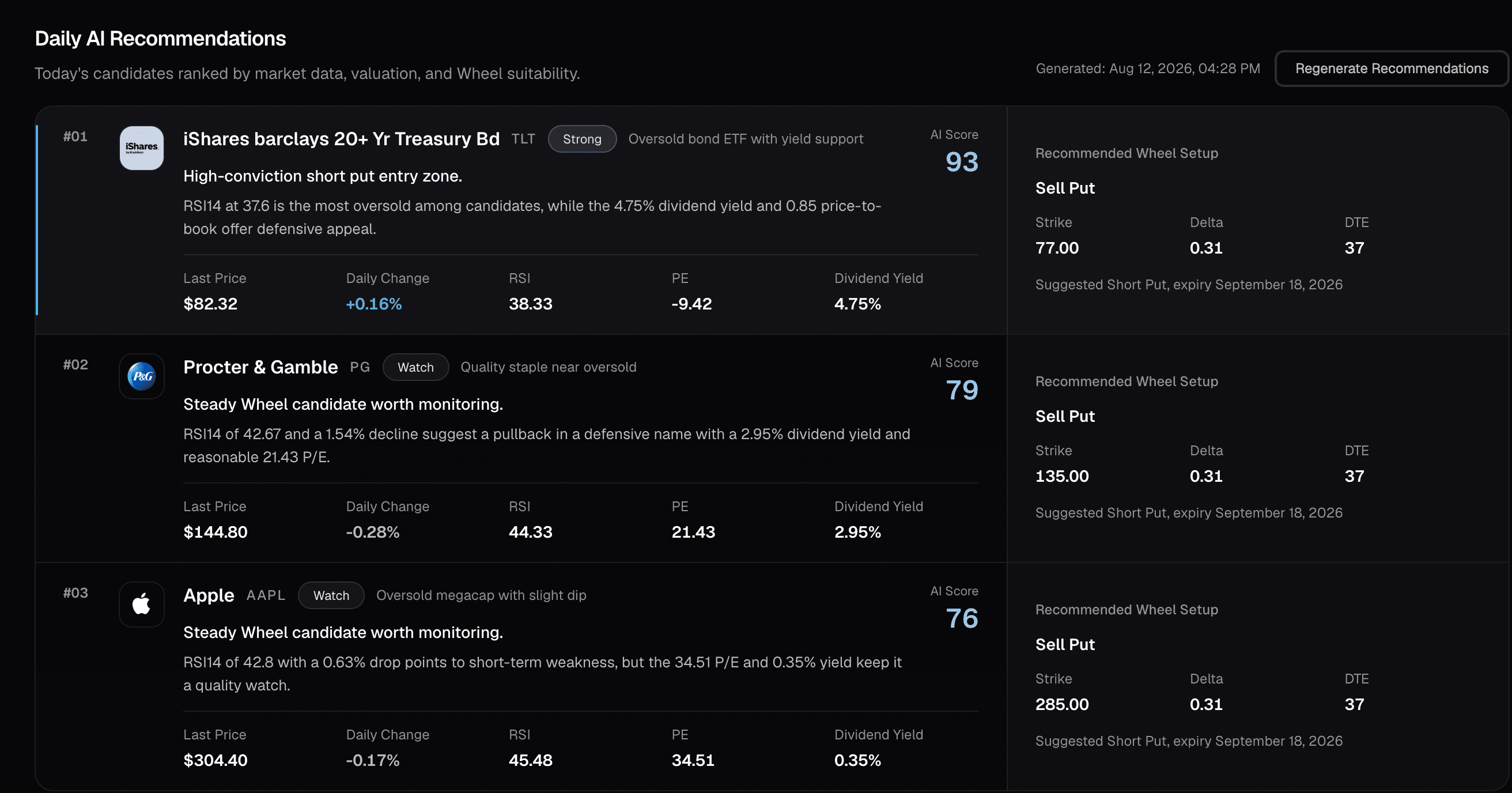Click the Delta 0.31 value for TLT
The width and height of the screenshot is (1512, 793).
coord(1206,248)
